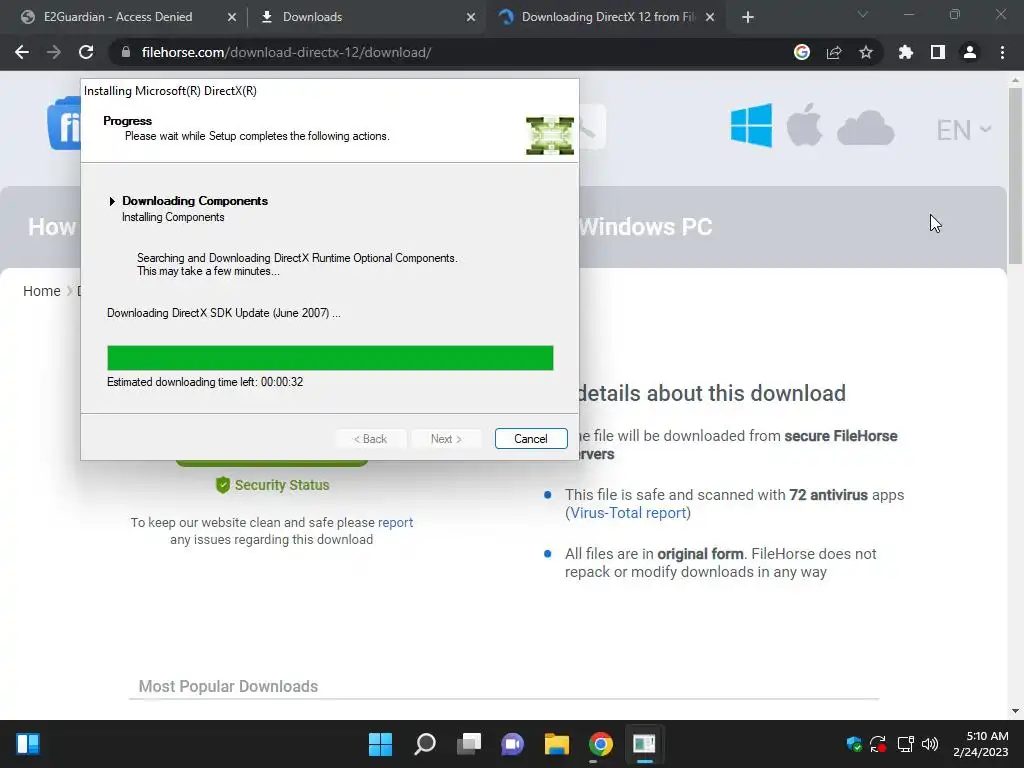Screen dimensions: 1024x768
Task: Open Chrome three-dot menu
Action: click(x=1002, y=52)
